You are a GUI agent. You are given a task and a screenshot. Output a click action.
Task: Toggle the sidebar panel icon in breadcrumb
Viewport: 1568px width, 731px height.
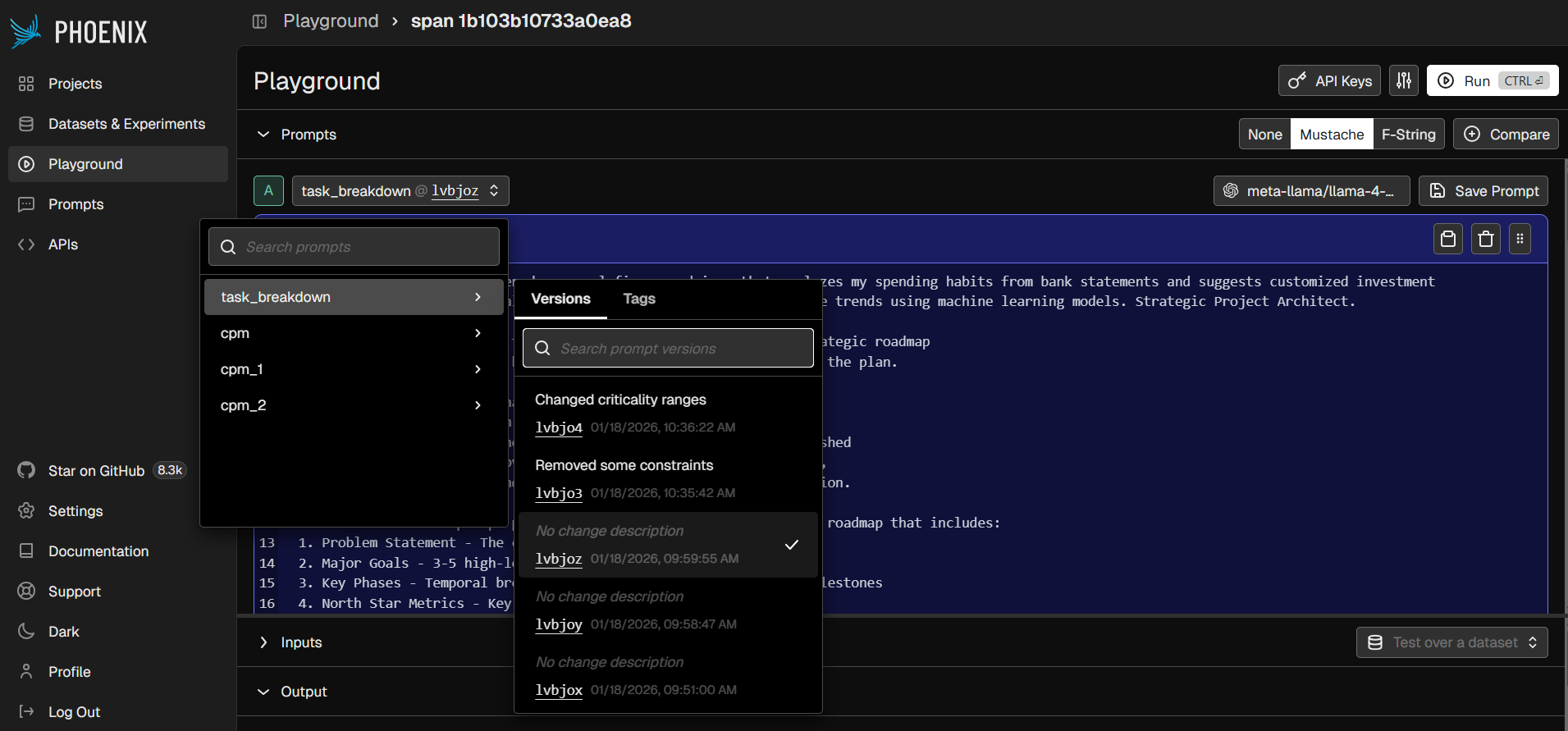[x=259, y=21]
